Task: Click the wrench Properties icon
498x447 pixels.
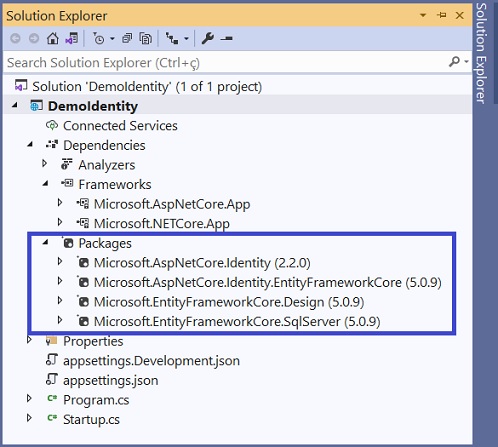Action: click(x=208, y=38)
